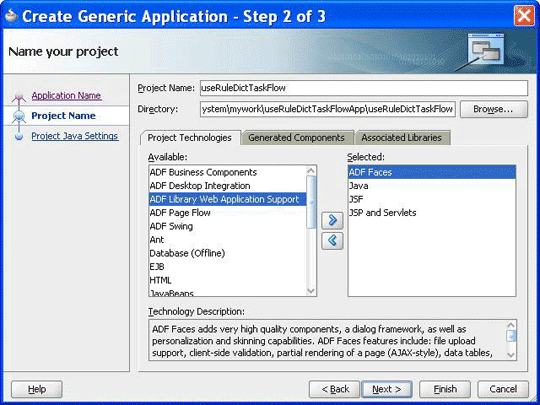The image size is (540, 405).
Task: Click Available list scrollbar down arrow
Action: point(311,291)
